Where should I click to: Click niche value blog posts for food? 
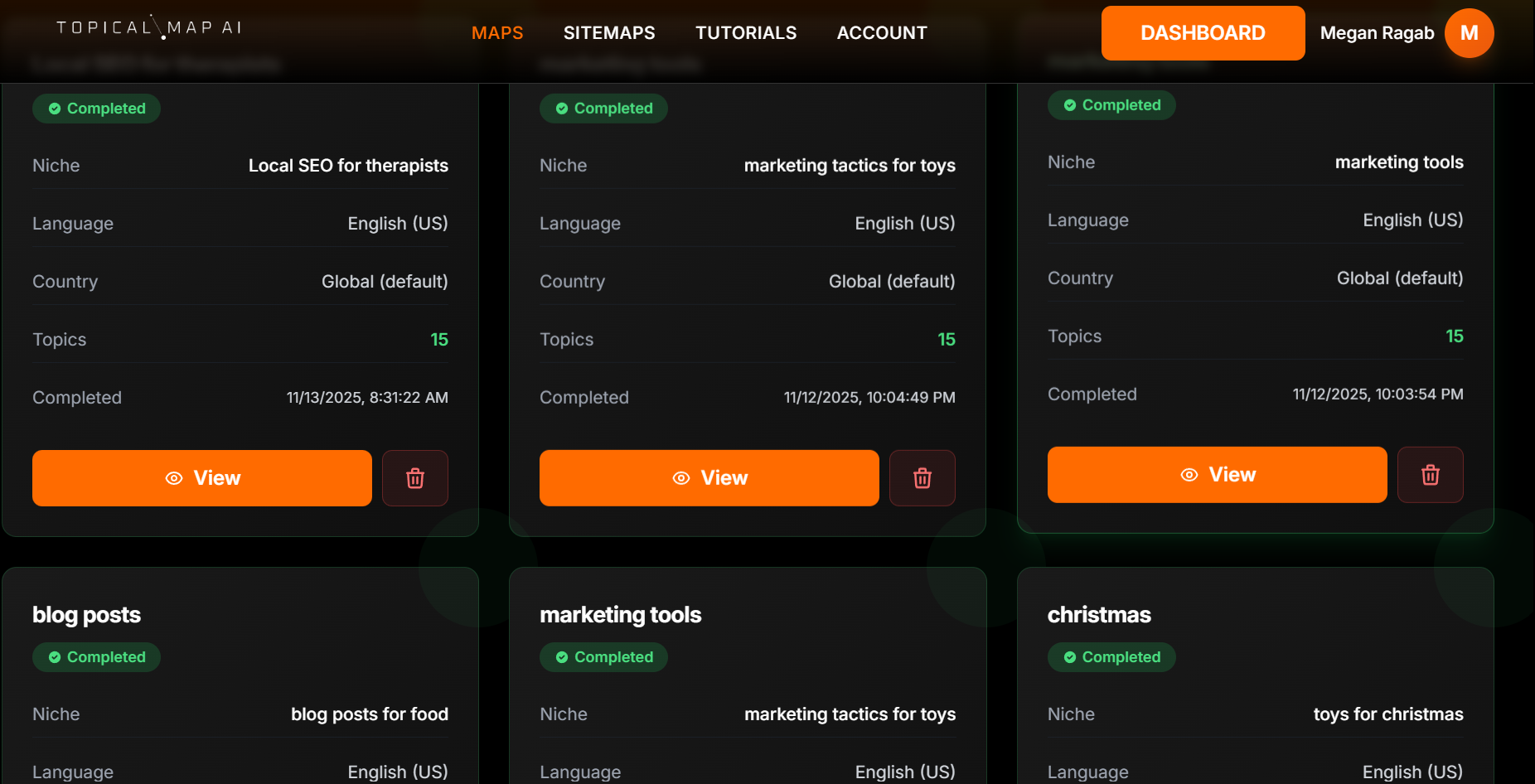(370, 714)
